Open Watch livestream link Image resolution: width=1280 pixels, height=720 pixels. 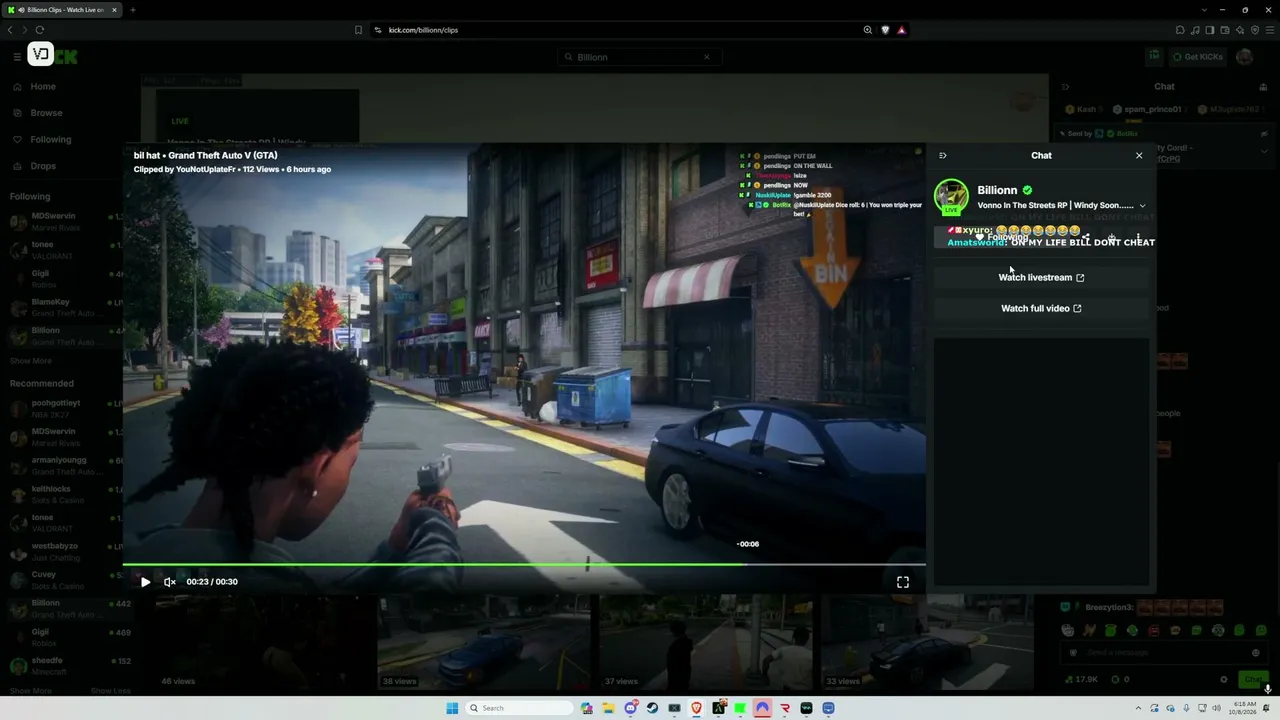coord(1041,277)
